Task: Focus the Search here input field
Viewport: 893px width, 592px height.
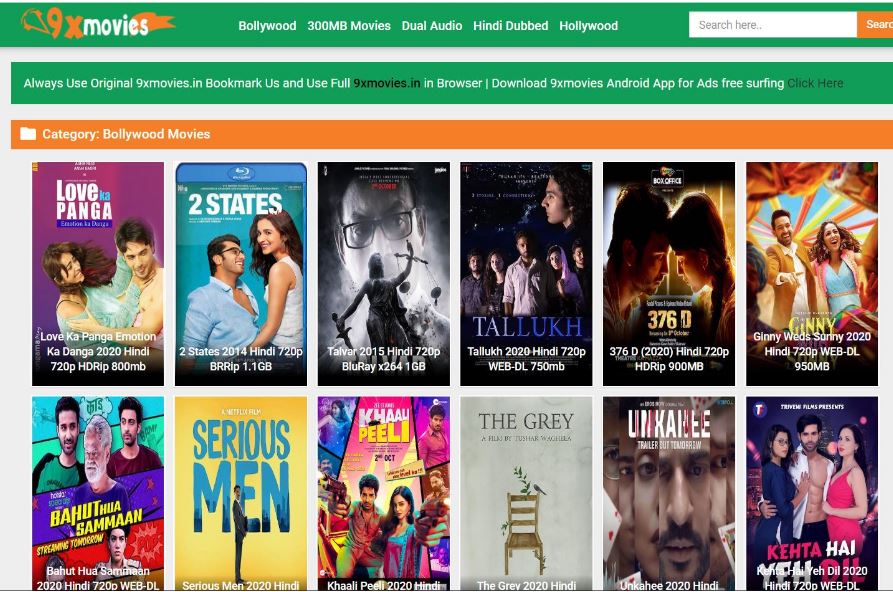Action: click(773, 25)
